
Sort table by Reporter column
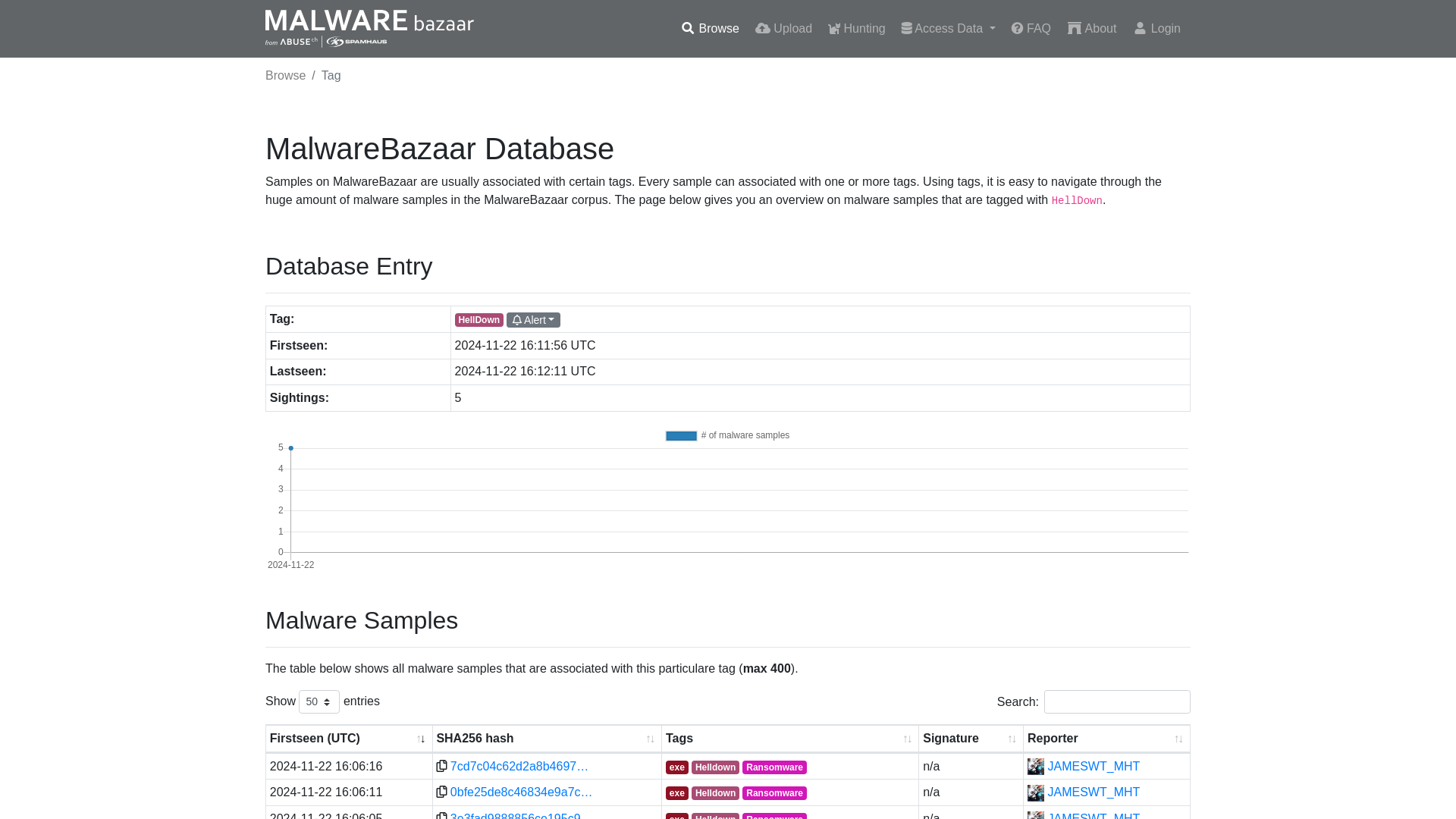pos(1106,739)
